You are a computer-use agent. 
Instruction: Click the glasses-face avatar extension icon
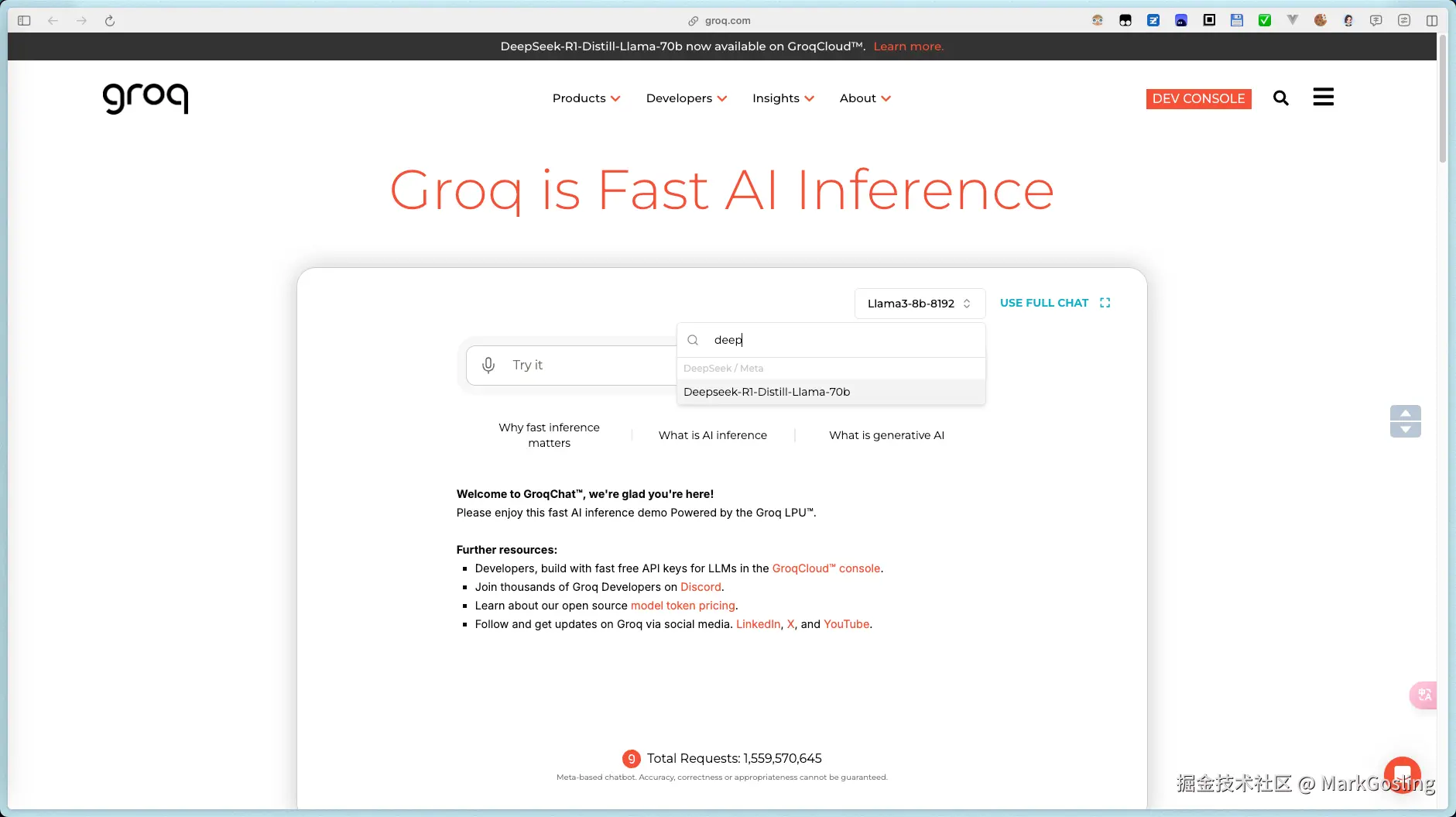coord(1098,21)
